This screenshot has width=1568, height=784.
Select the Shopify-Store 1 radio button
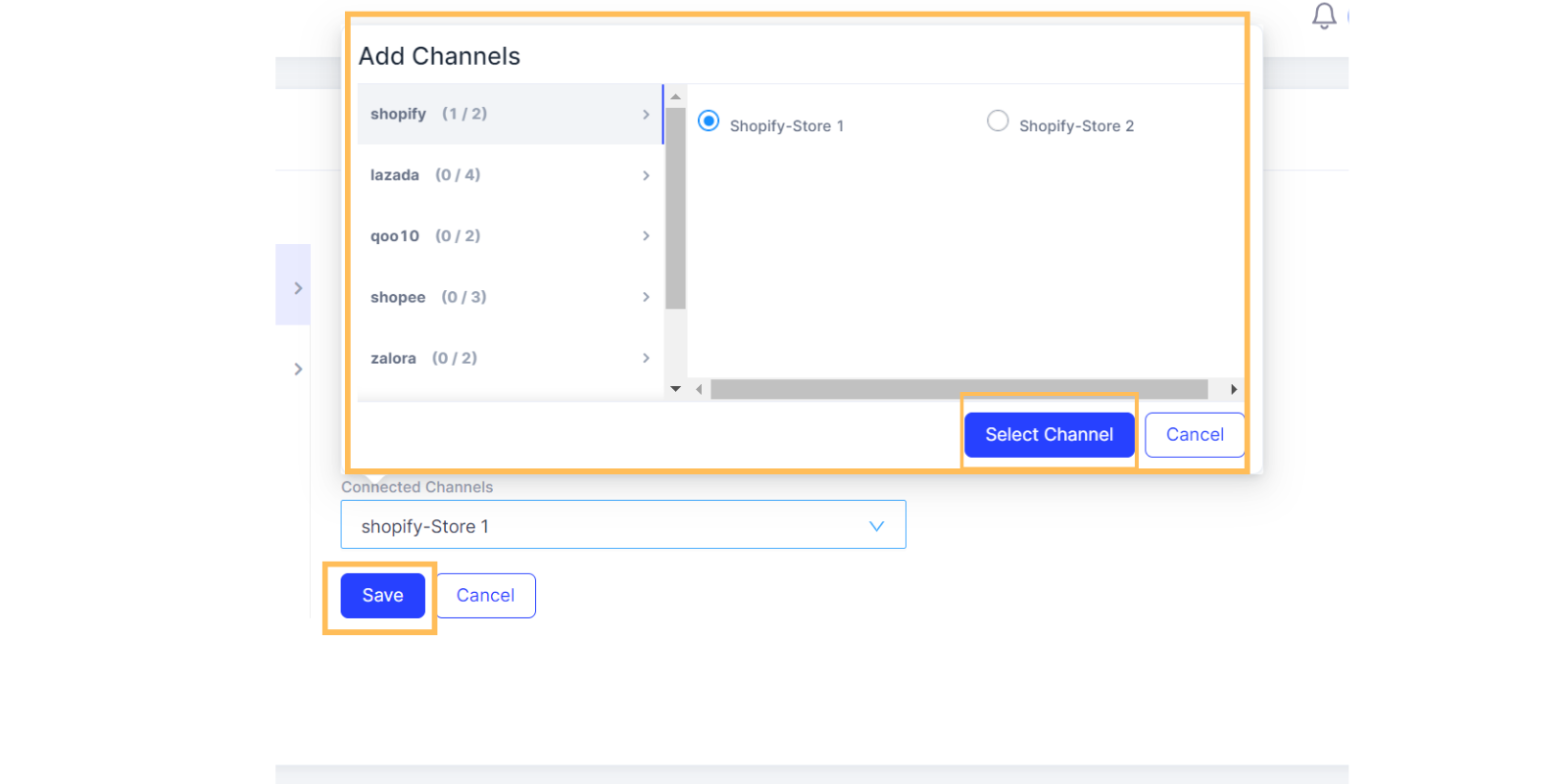point(709,121)
